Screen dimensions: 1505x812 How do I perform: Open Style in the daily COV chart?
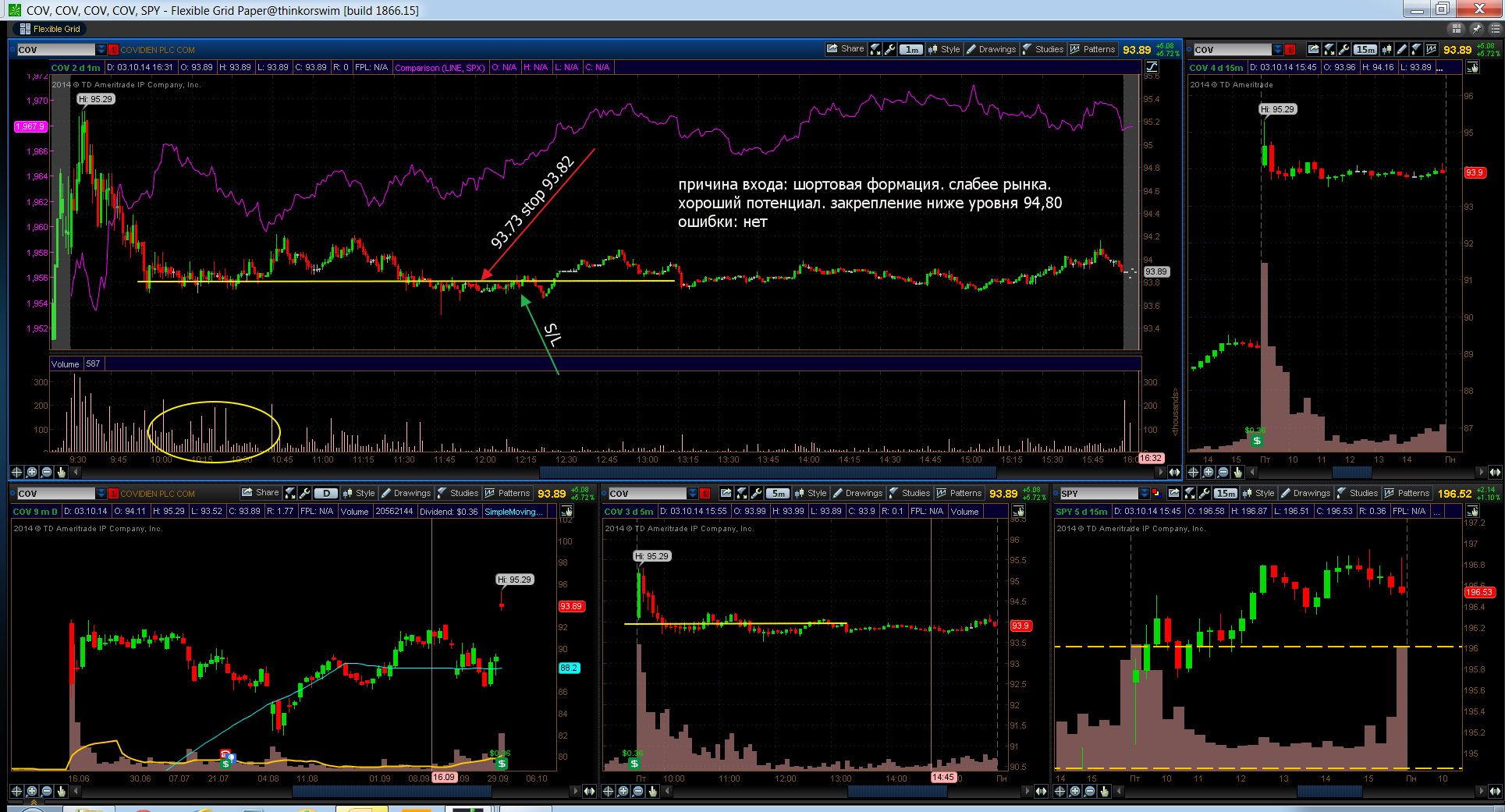[x=359, y=493]
